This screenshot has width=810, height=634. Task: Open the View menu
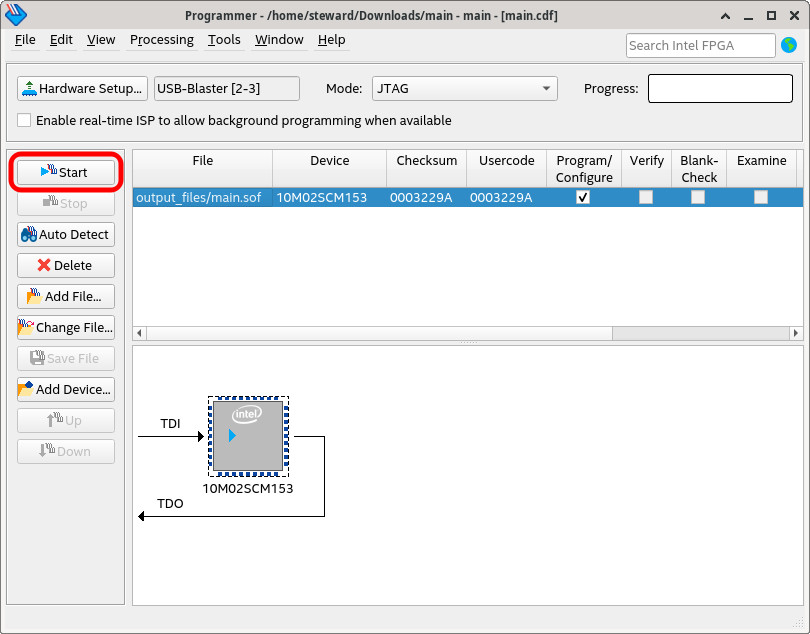[101, 40]
